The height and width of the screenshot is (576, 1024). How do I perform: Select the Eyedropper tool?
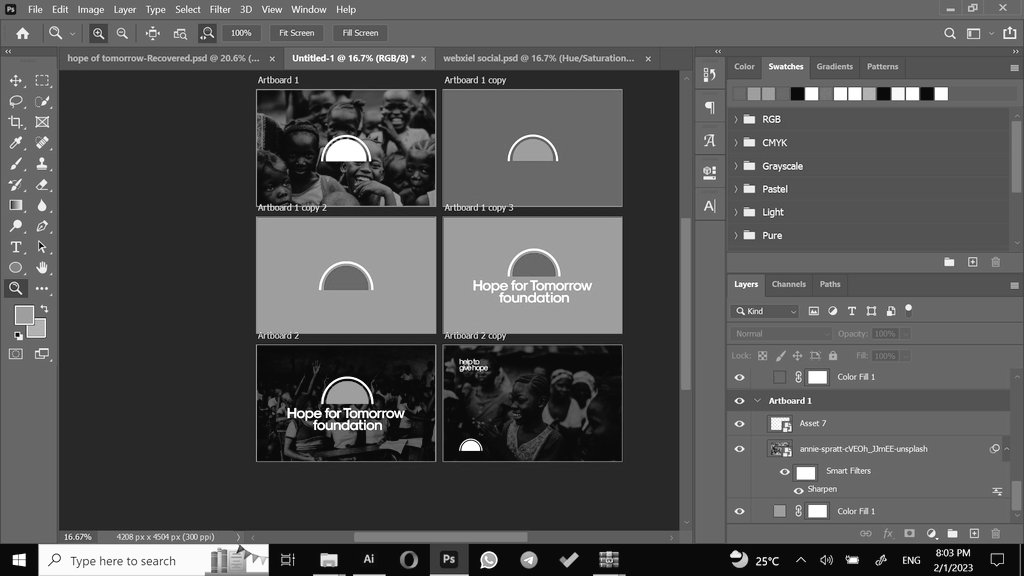click(16, 142)
